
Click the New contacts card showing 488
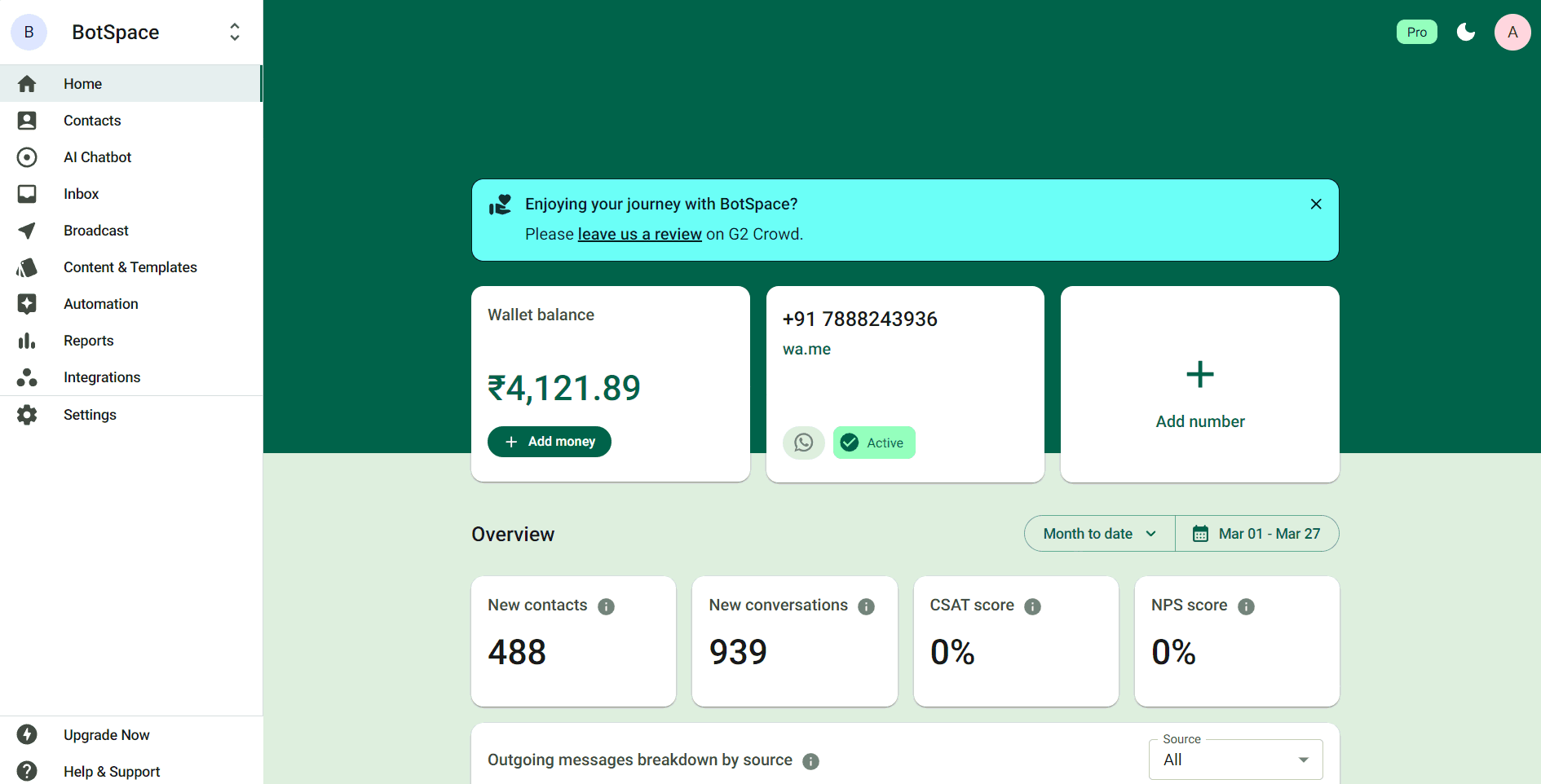[x=573, y=641]
